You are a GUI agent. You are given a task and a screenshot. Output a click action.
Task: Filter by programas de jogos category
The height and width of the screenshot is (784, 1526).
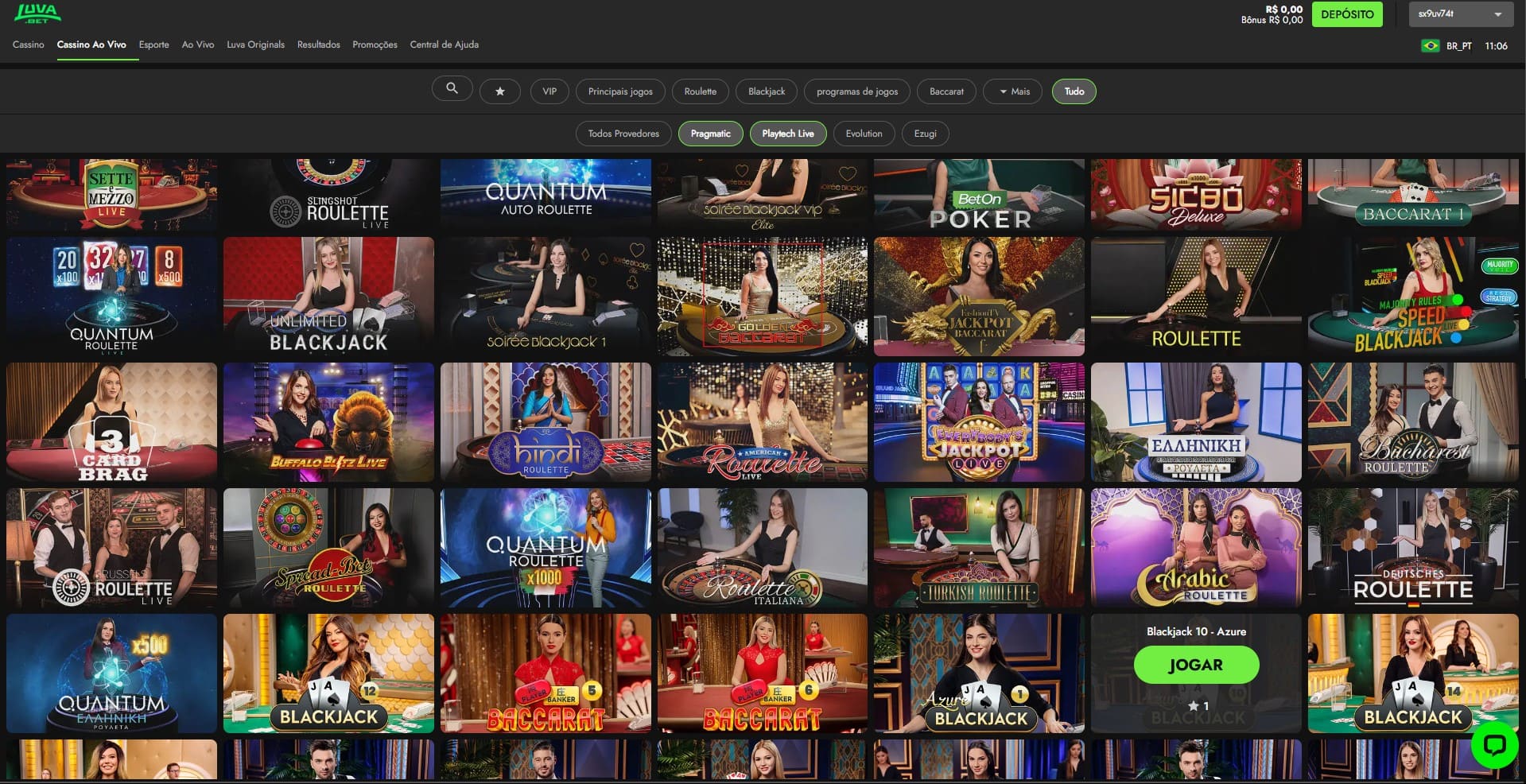857,91
